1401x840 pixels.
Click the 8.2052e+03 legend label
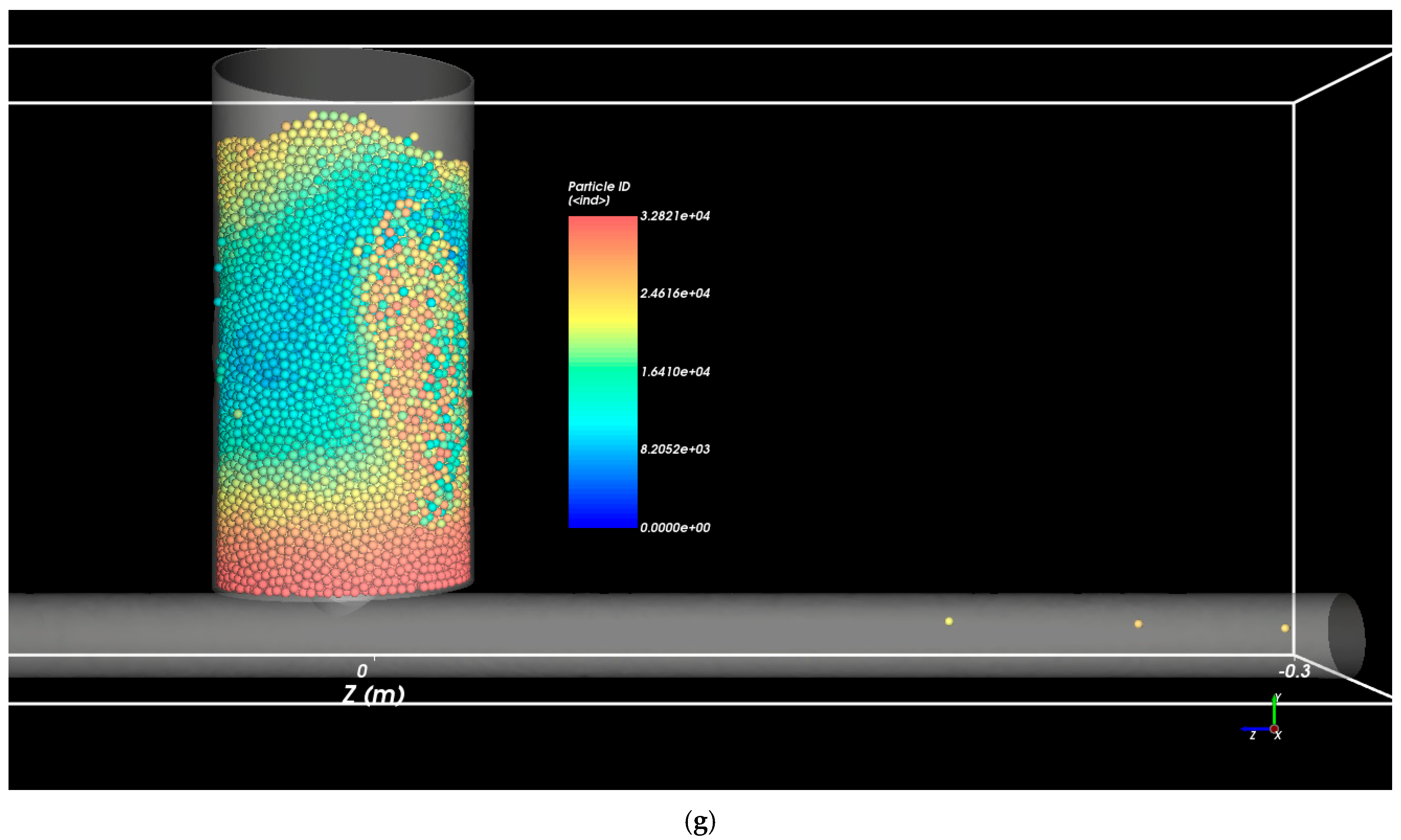[675, 450]
